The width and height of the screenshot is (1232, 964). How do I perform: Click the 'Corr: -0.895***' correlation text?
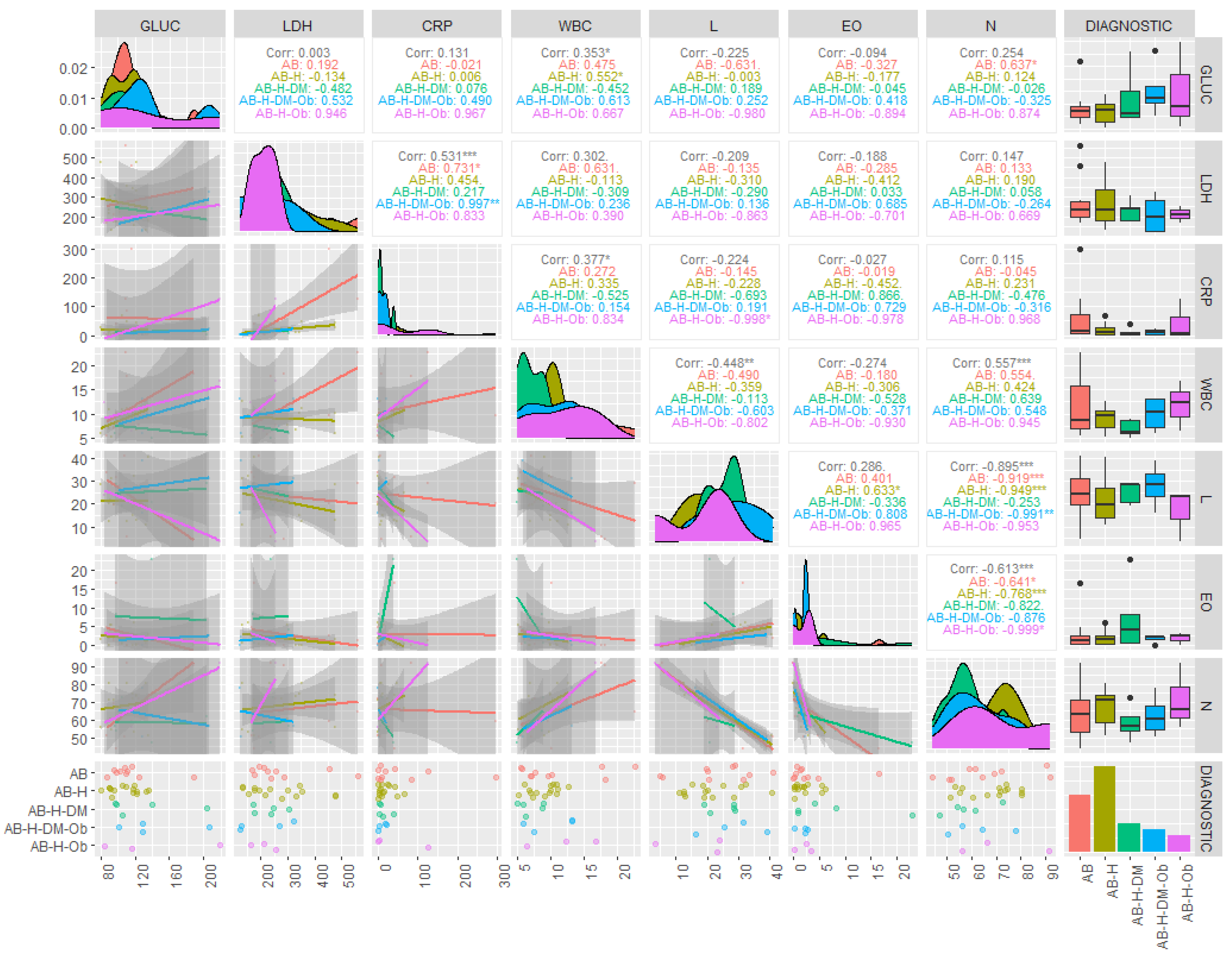point(991,466)
